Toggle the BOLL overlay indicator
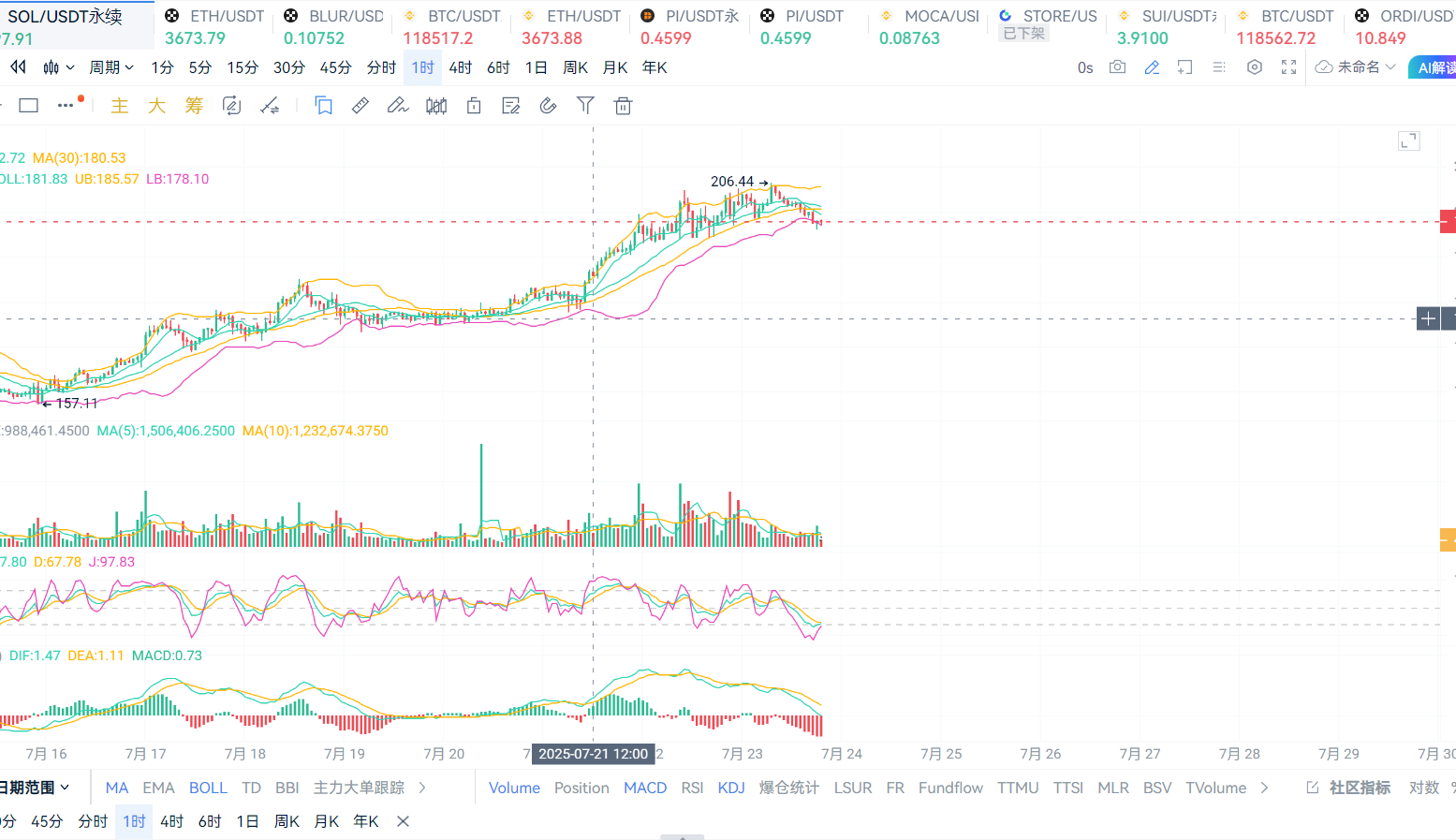The height and width of the screenshot is (840, 1456). point(208,788)
